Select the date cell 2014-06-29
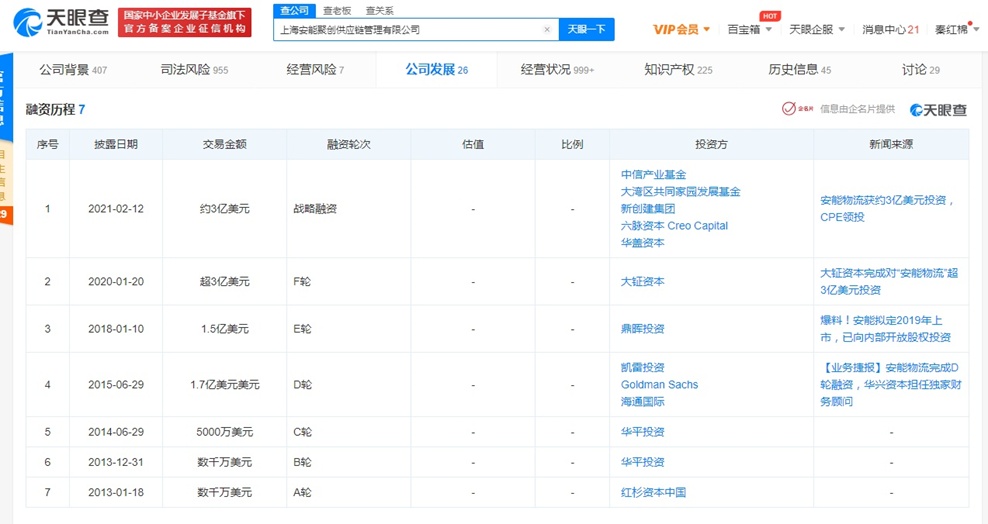 pos(116,432)
